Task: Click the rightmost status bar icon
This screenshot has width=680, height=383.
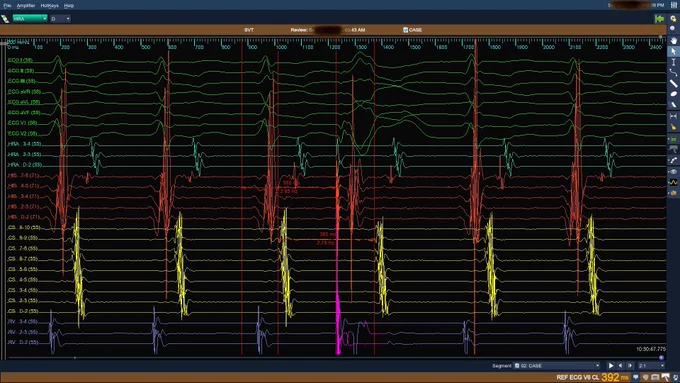Action: click(676, 377)
